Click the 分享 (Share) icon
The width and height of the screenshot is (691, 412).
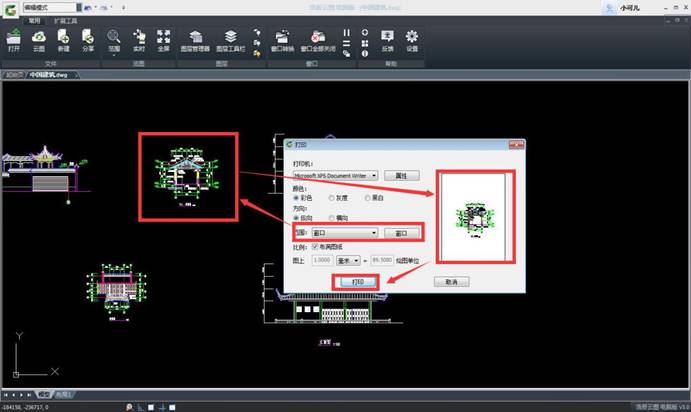click(x=89, y=39)
